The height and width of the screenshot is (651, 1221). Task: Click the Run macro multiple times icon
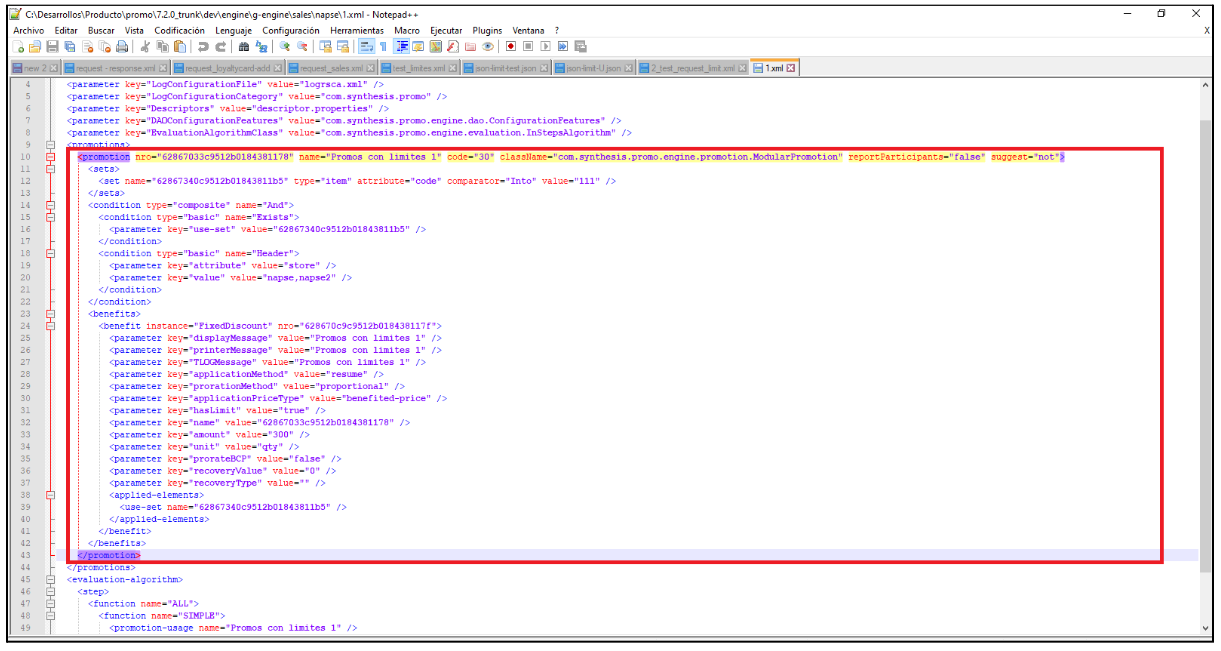point(563,47)
